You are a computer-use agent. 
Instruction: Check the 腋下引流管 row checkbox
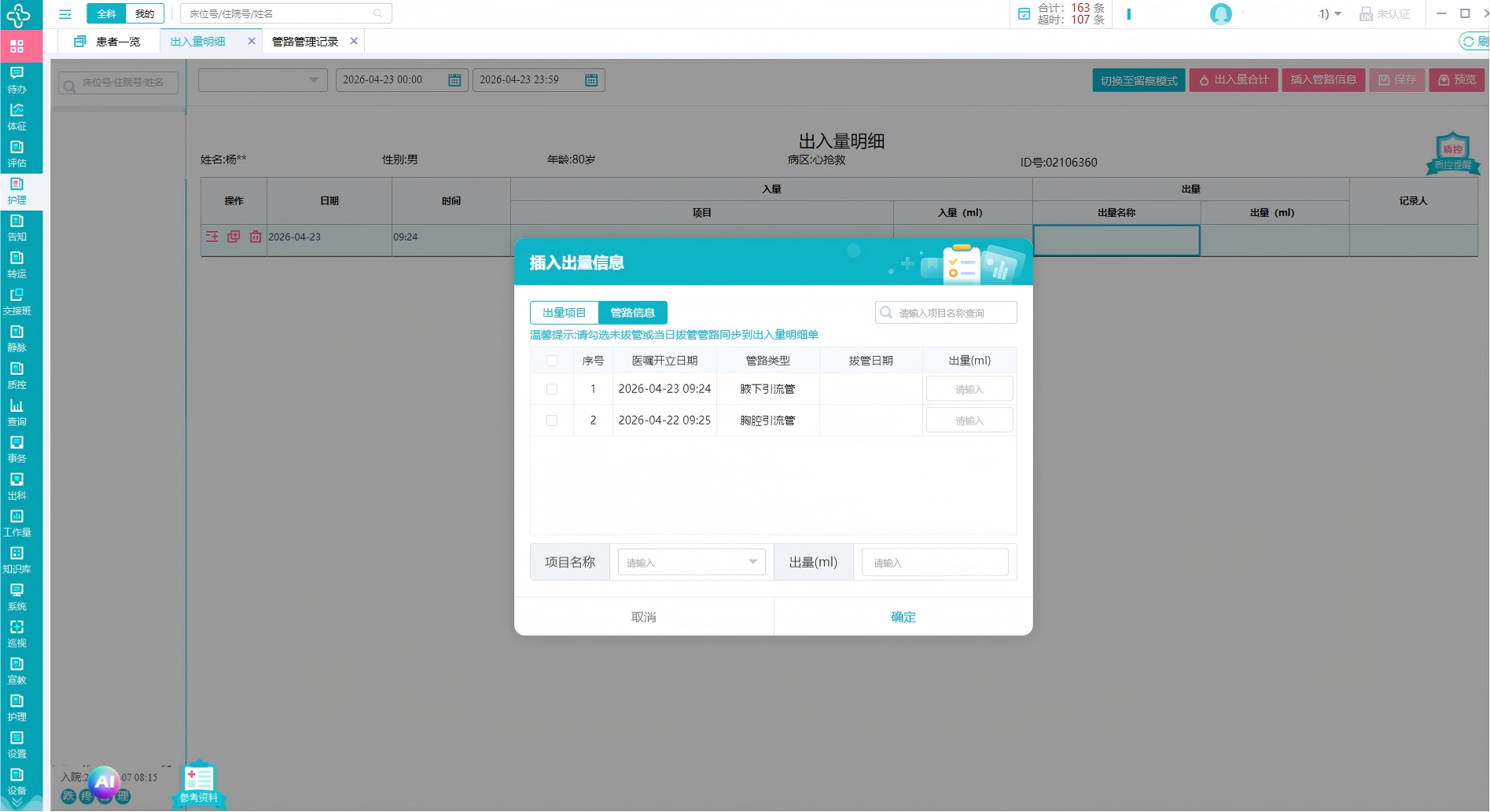pos(552,389)
